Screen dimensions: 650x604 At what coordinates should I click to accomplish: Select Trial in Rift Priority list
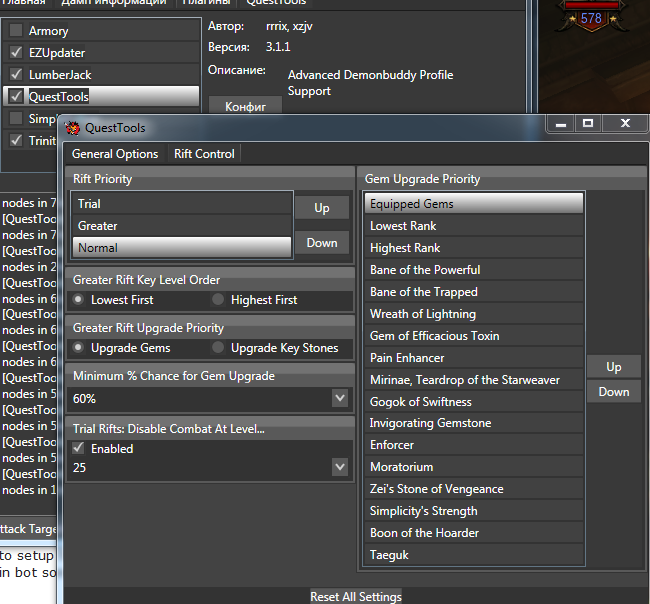[x=182, y=204]
